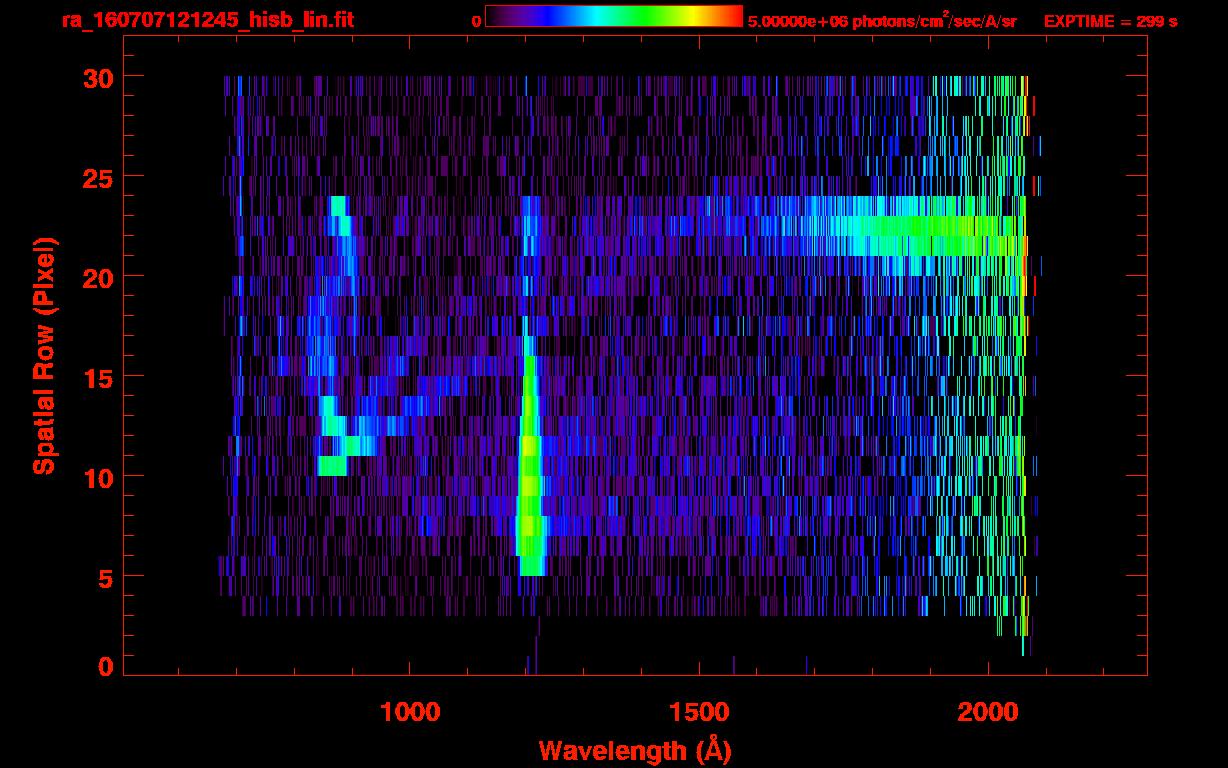Screen dimensions: 1228x768
Task: Click the EXPTIME = 299 s label
Action: [x=1110, y=21]
